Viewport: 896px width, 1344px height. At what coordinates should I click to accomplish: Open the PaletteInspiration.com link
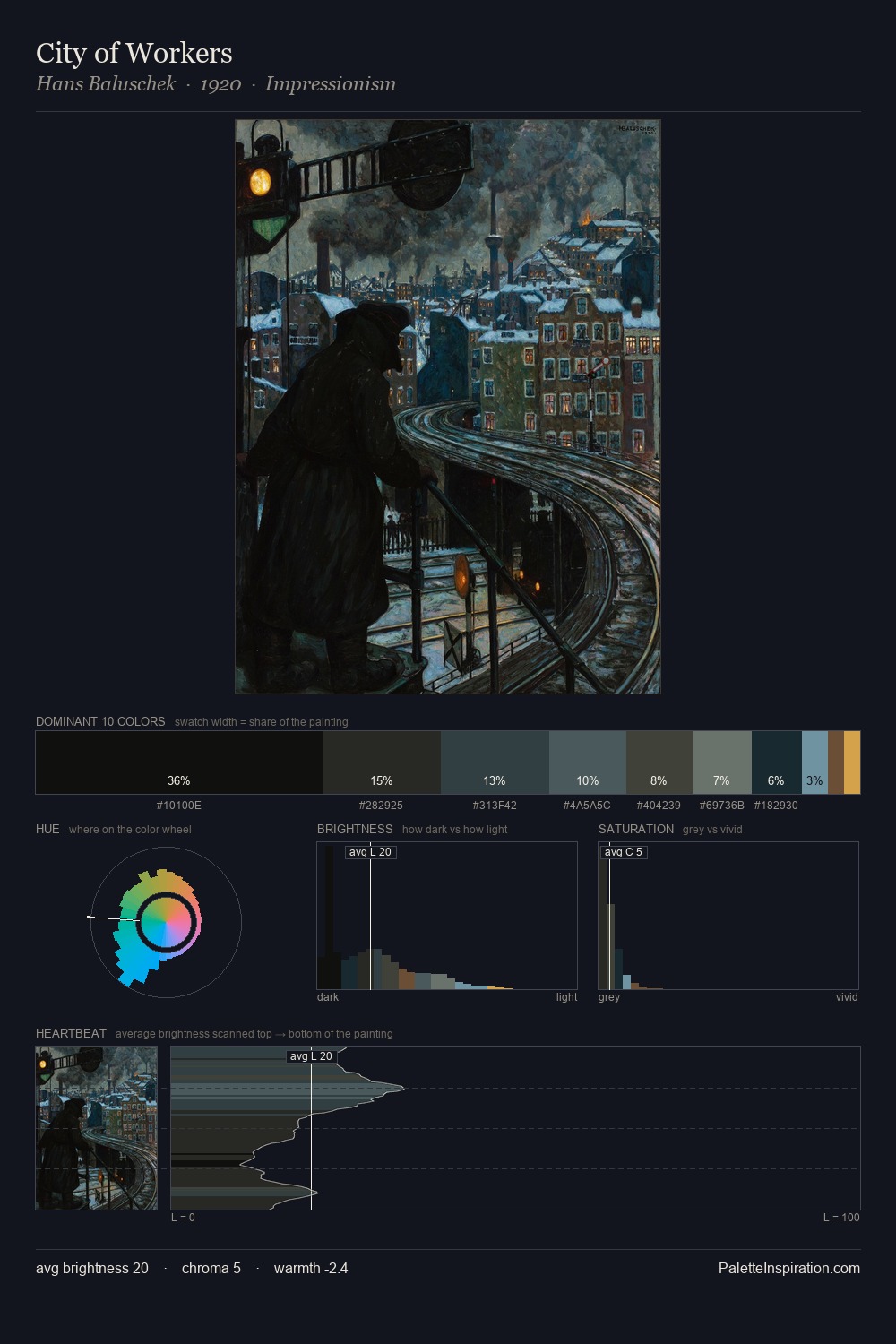789,1268
